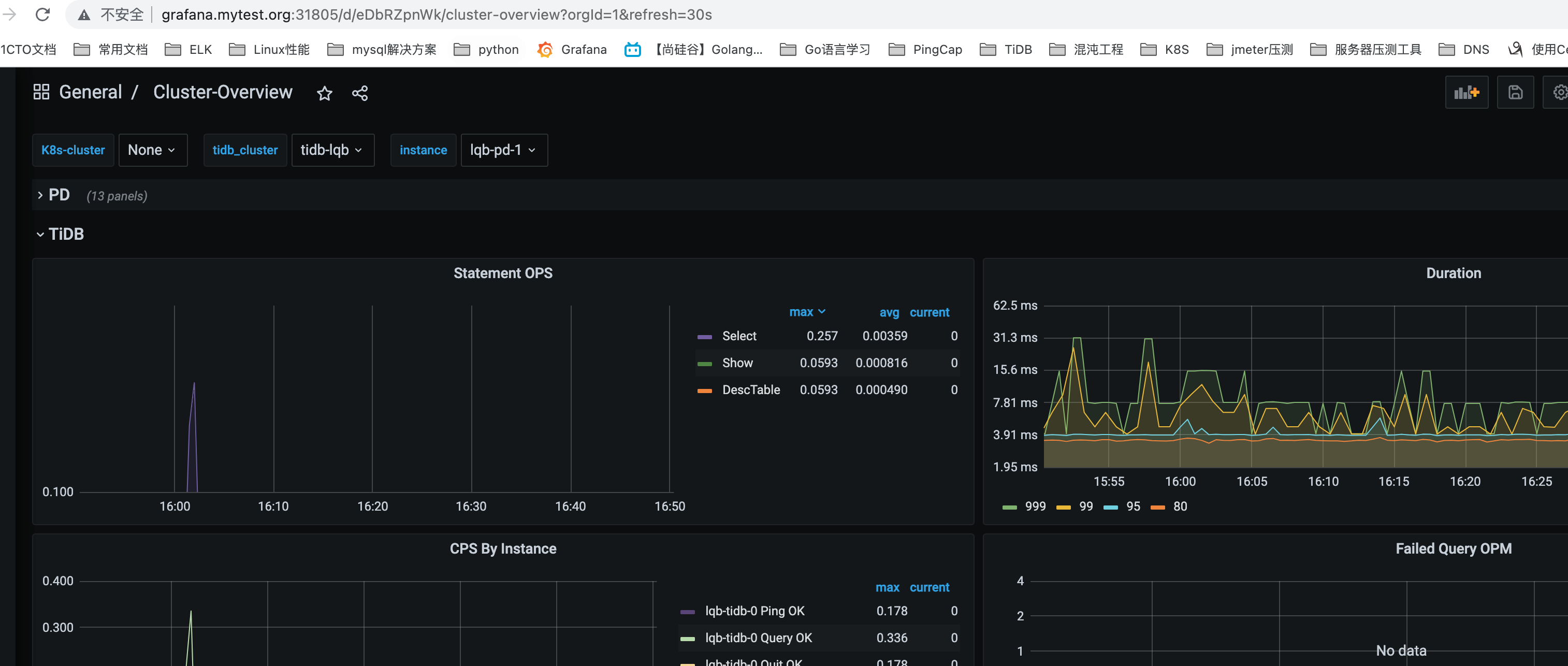Toggle lqb-tidb-0 Ping OK series

[x=754, y=611]
